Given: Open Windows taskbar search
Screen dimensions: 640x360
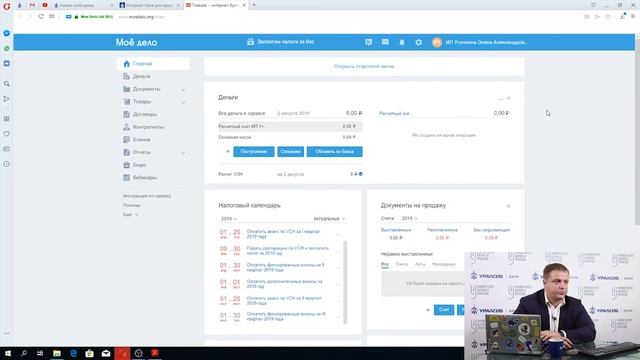Looking at the screenshot, I should coord(24,353).
